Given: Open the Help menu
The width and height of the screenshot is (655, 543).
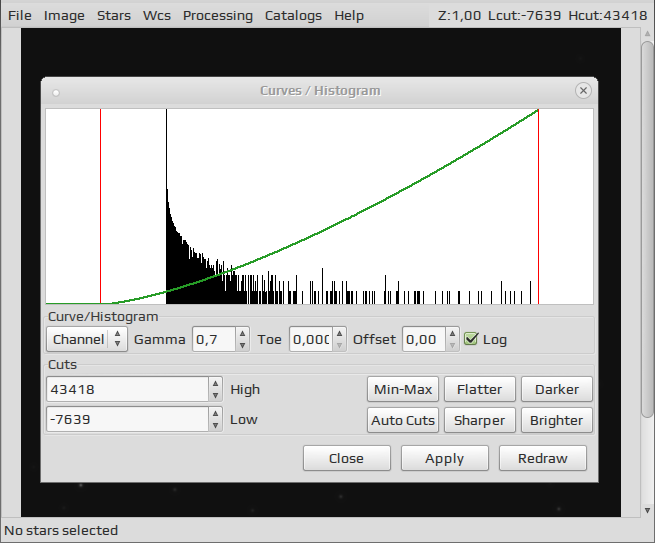Looking at the screenshot, I should click(x=349, y=15).
